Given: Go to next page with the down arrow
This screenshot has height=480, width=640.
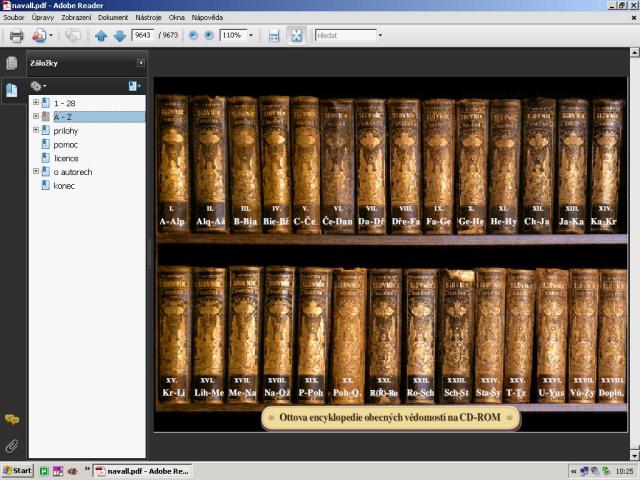Looking at the screenshot, I should tap(120, 36).
